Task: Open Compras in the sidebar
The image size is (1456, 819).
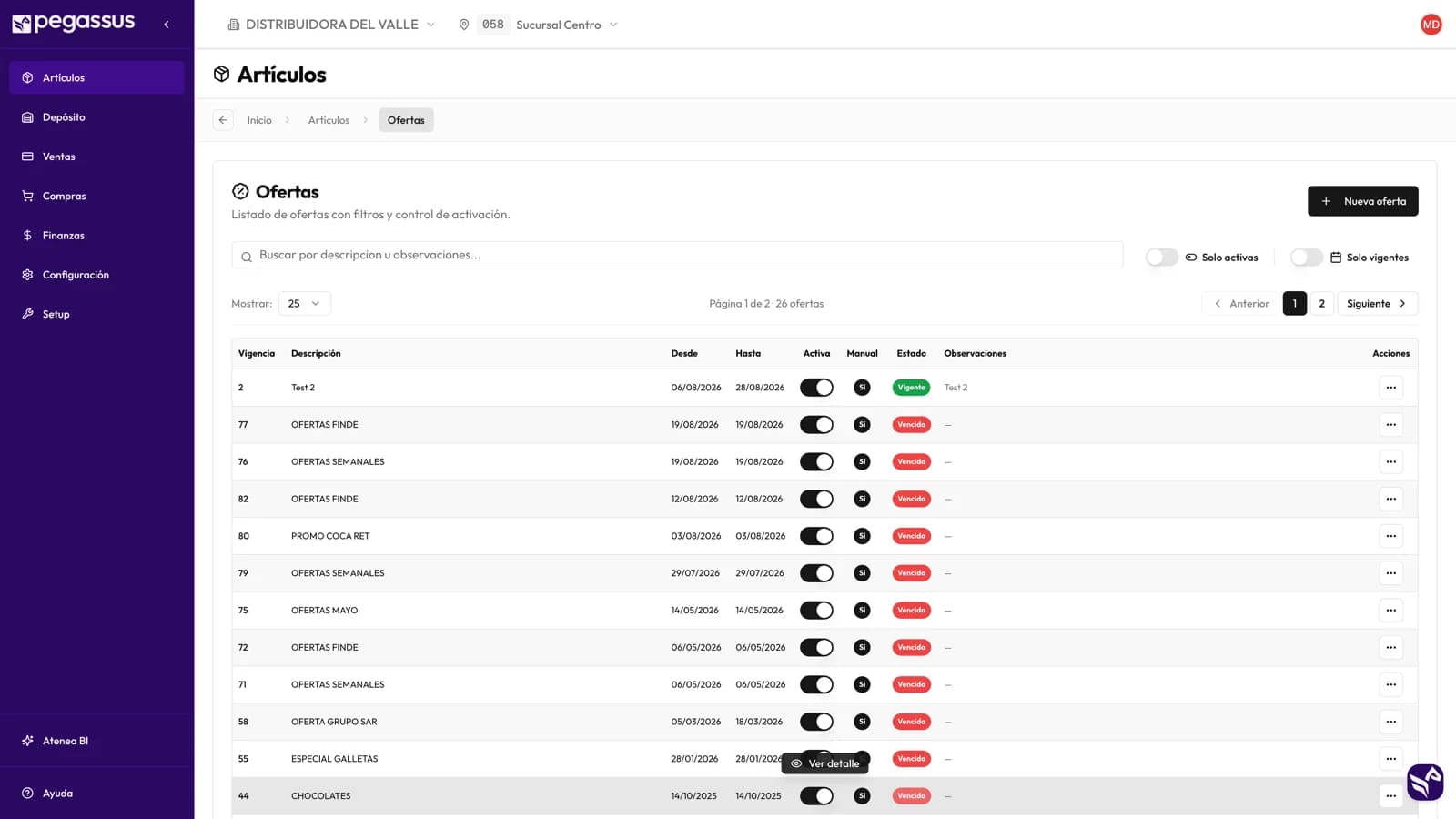Action: click(x=96, y=197)
